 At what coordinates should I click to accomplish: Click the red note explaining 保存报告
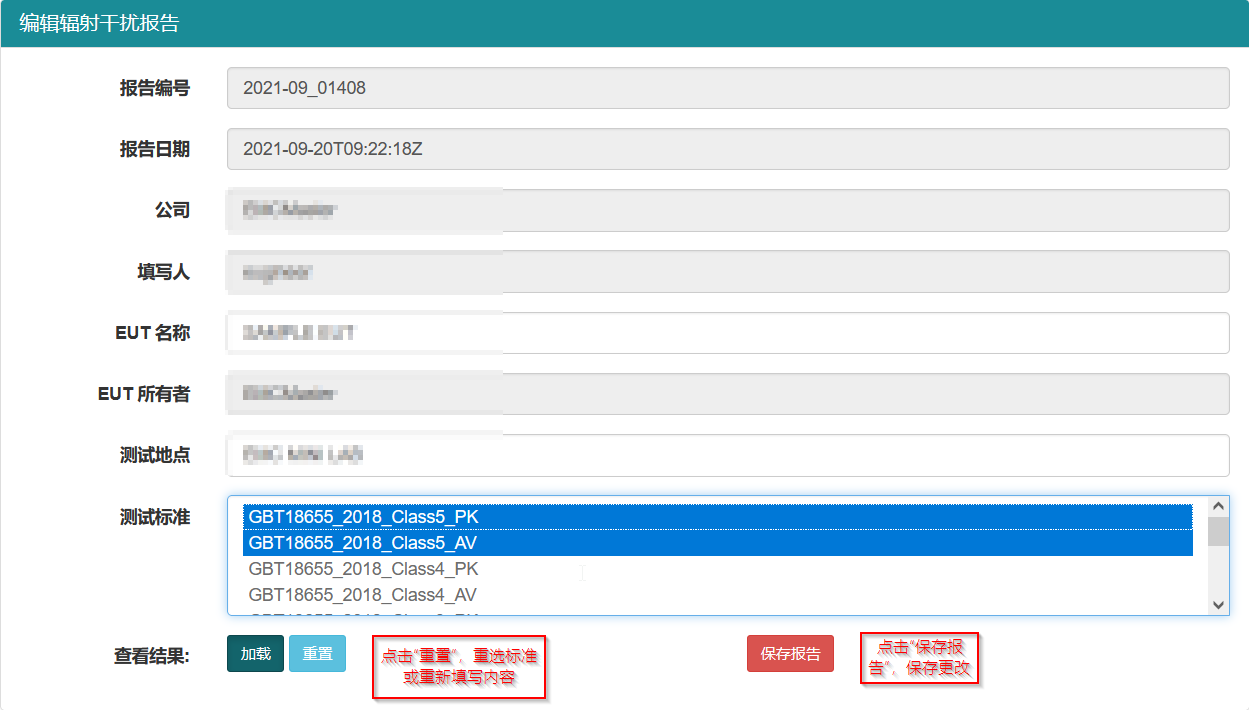(x=919, y=658)
